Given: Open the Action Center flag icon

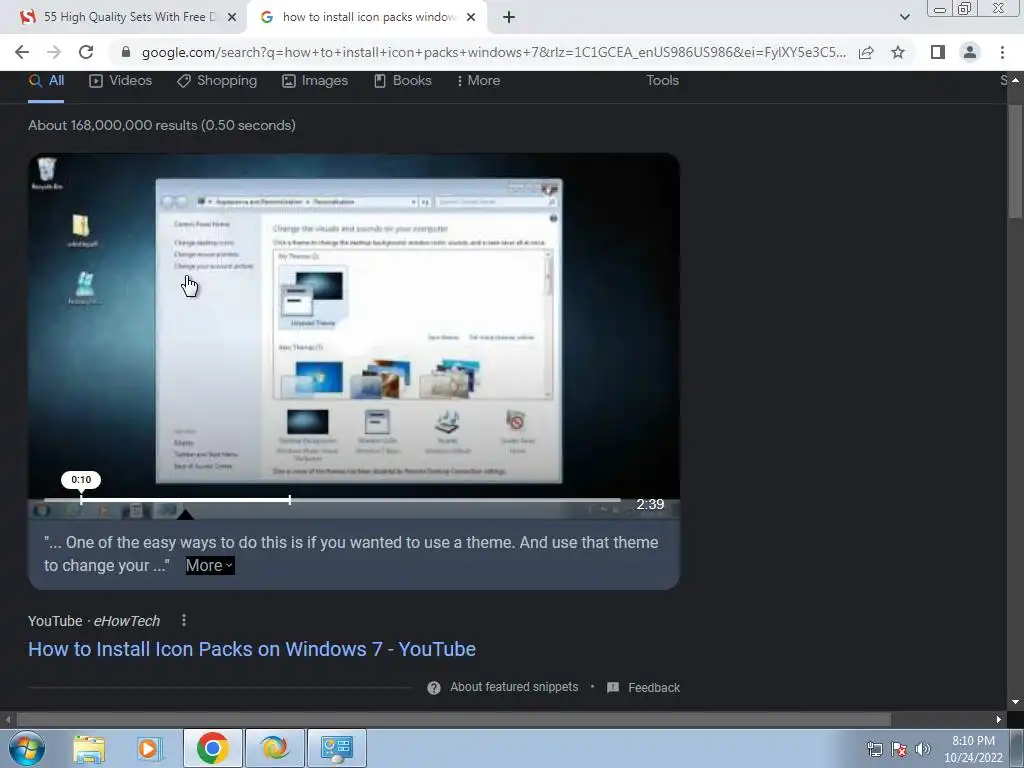Looking at the screenshot, I should tap(899, 749).
